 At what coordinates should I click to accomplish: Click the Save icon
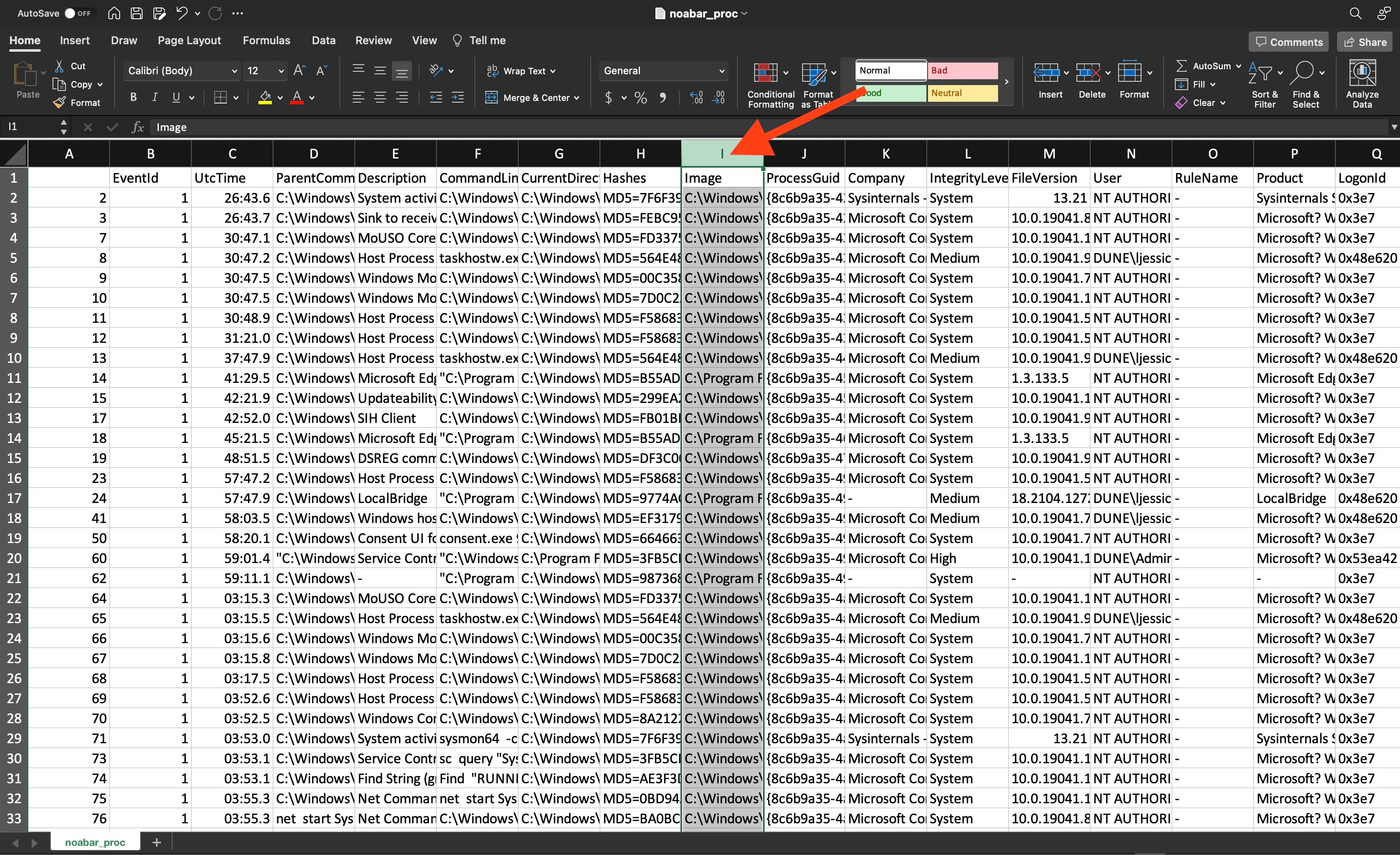point(136,13)
